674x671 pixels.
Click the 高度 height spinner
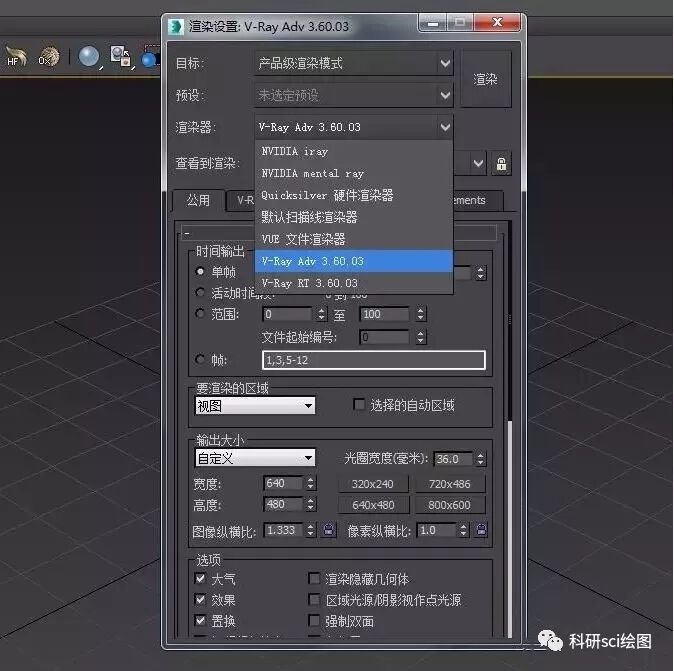[x=311, y=504]
